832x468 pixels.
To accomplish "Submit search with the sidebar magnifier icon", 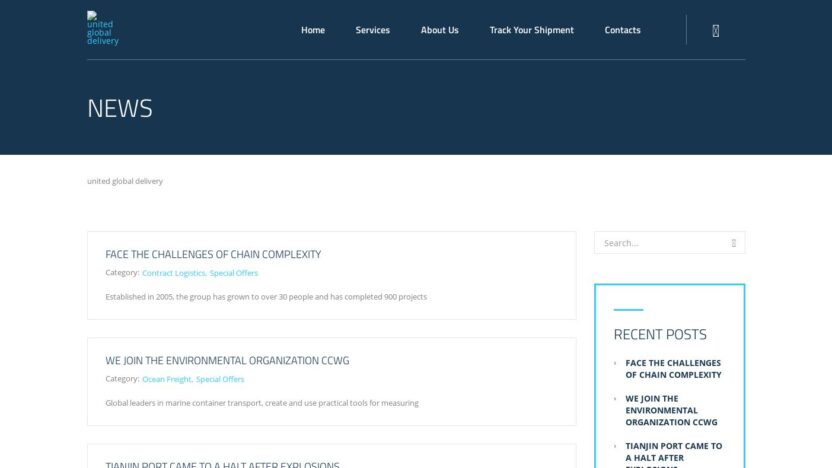I will click(x=734, y=243).
